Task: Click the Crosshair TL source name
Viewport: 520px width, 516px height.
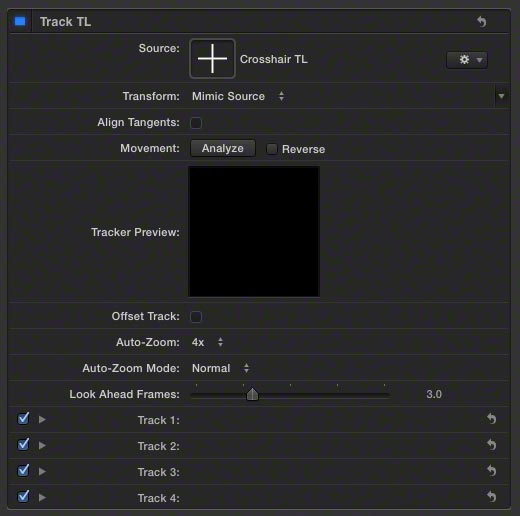Action: click(274, 59)
